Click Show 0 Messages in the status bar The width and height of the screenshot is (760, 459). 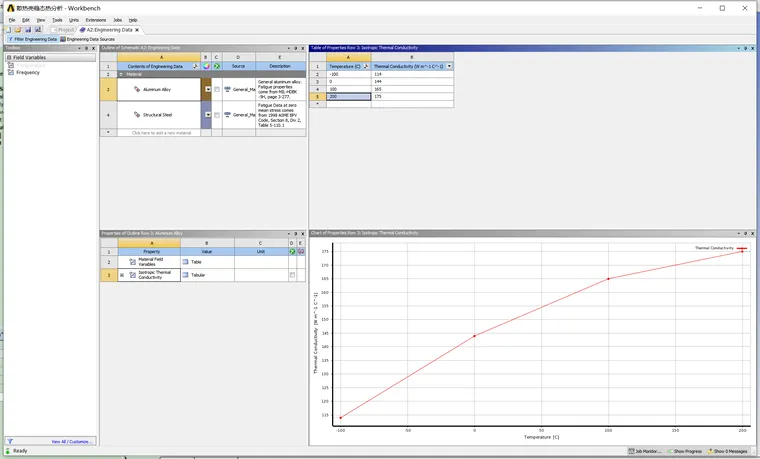[727, 451]
